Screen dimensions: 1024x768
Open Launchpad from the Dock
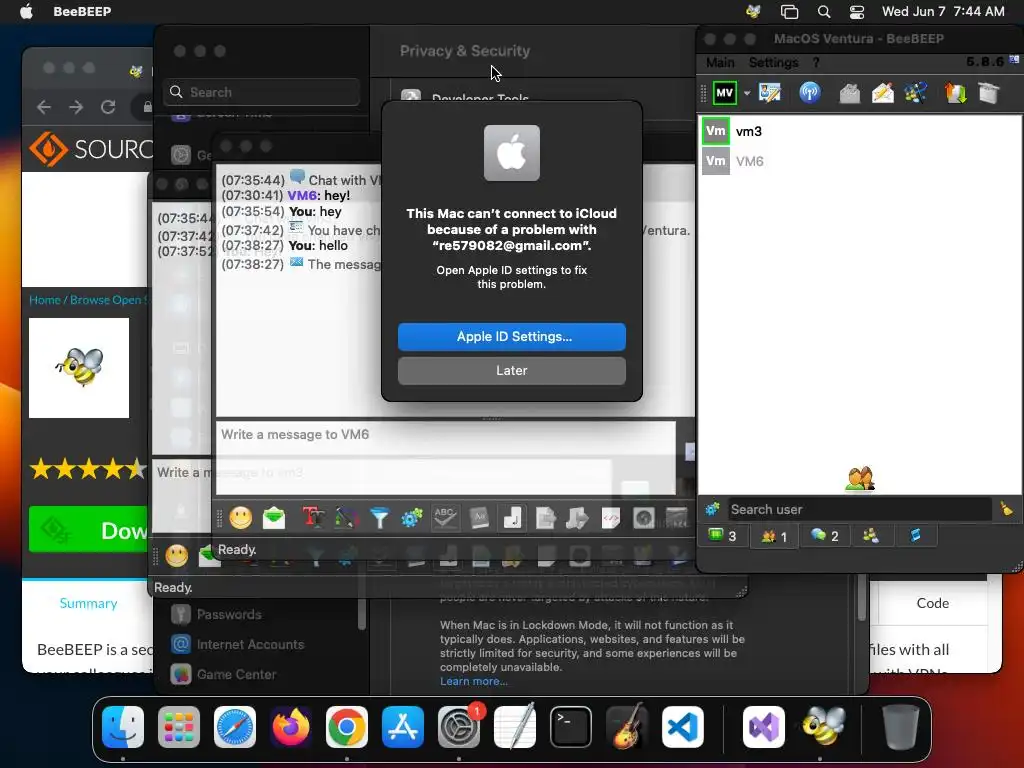pyautogui.click(x=179, y=727)
